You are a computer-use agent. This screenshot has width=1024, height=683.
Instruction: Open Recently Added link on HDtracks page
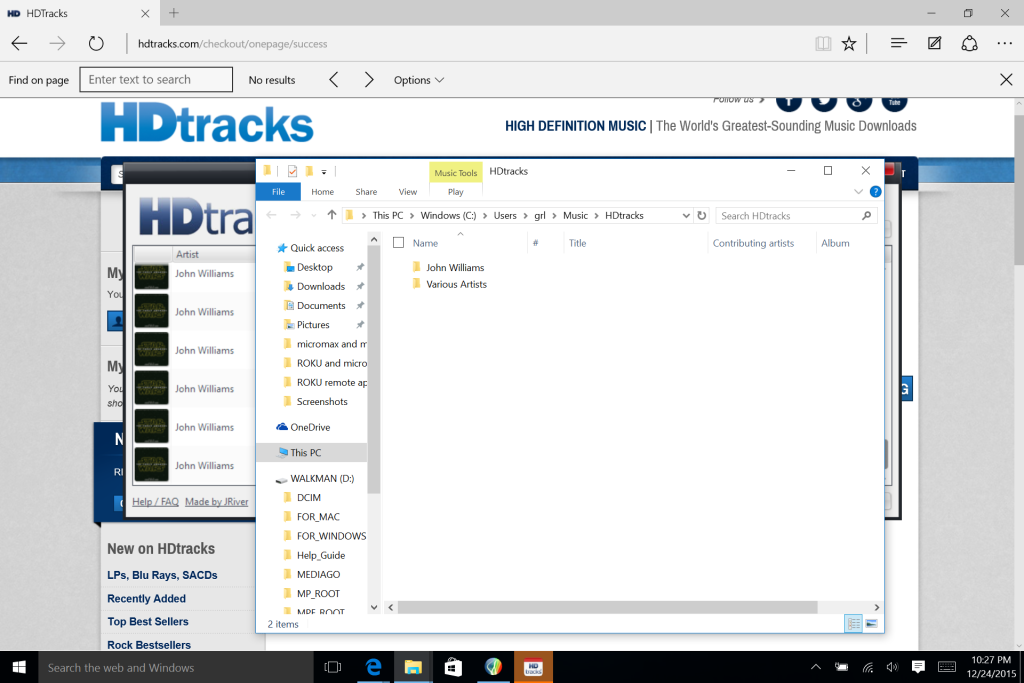tap(146, 598)
